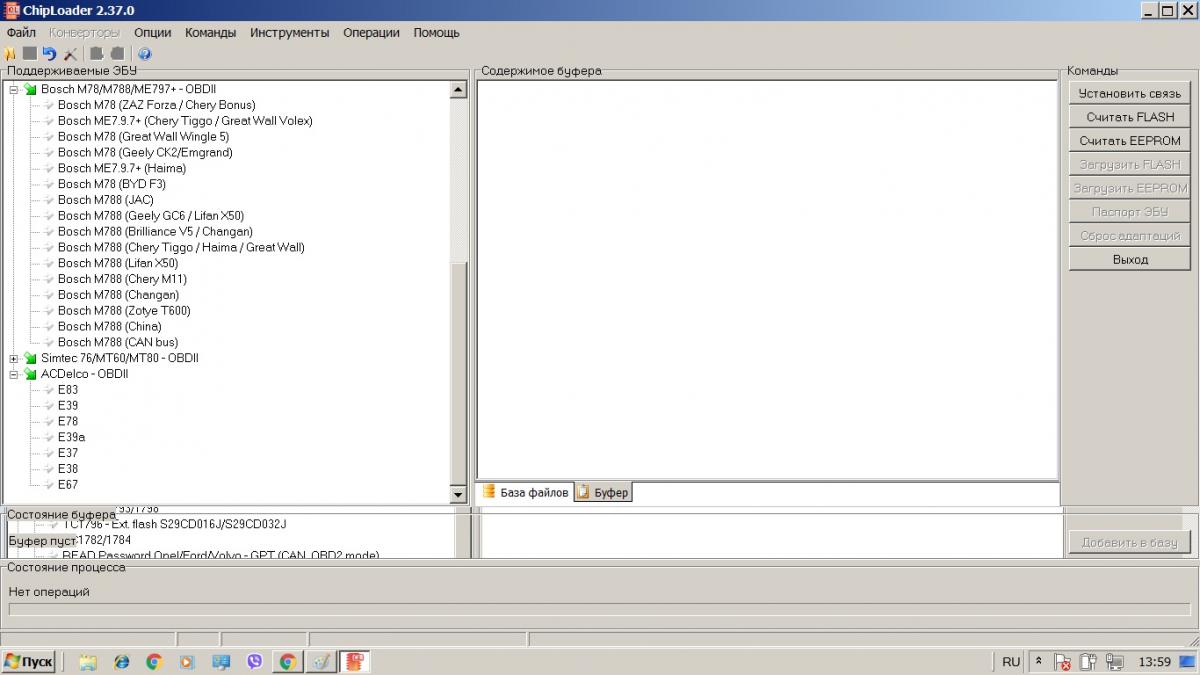The image size is (1200, 675).
Task: Click the gray square stop icon in toolbar
Action: tap(29, 54)
